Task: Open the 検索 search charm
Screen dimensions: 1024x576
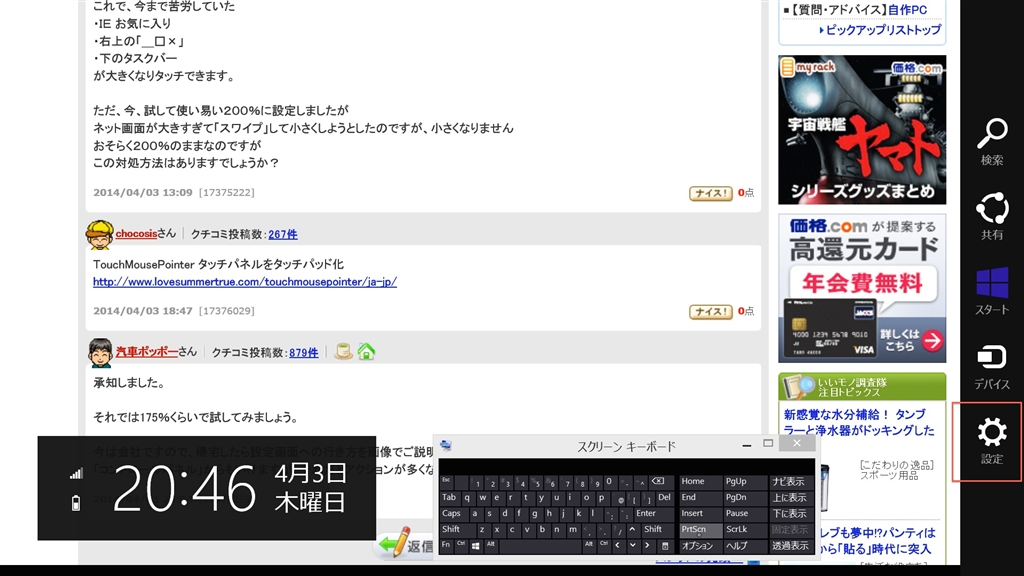Action: point(991,142)
